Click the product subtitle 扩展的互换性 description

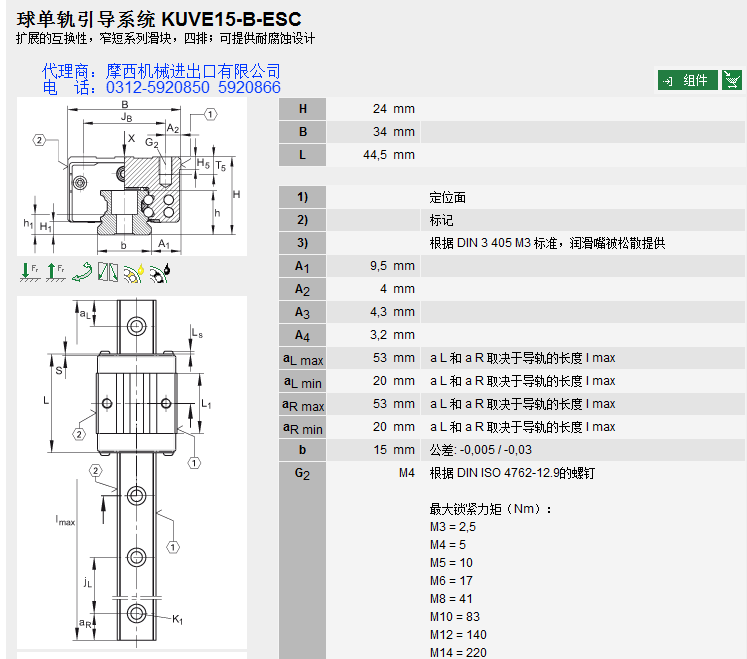tap(165, 39)
